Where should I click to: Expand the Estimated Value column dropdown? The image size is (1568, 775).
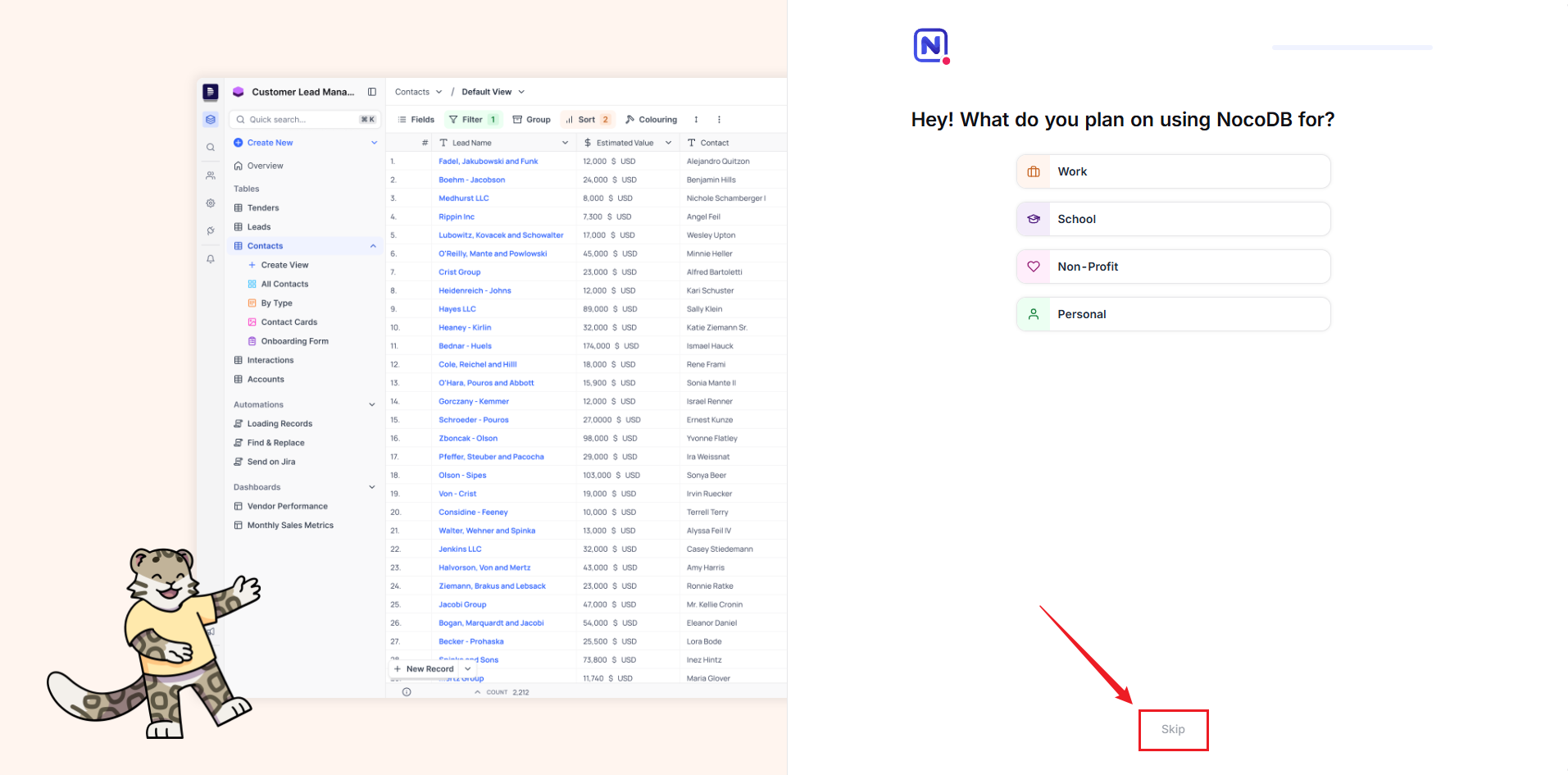point(669,143)
